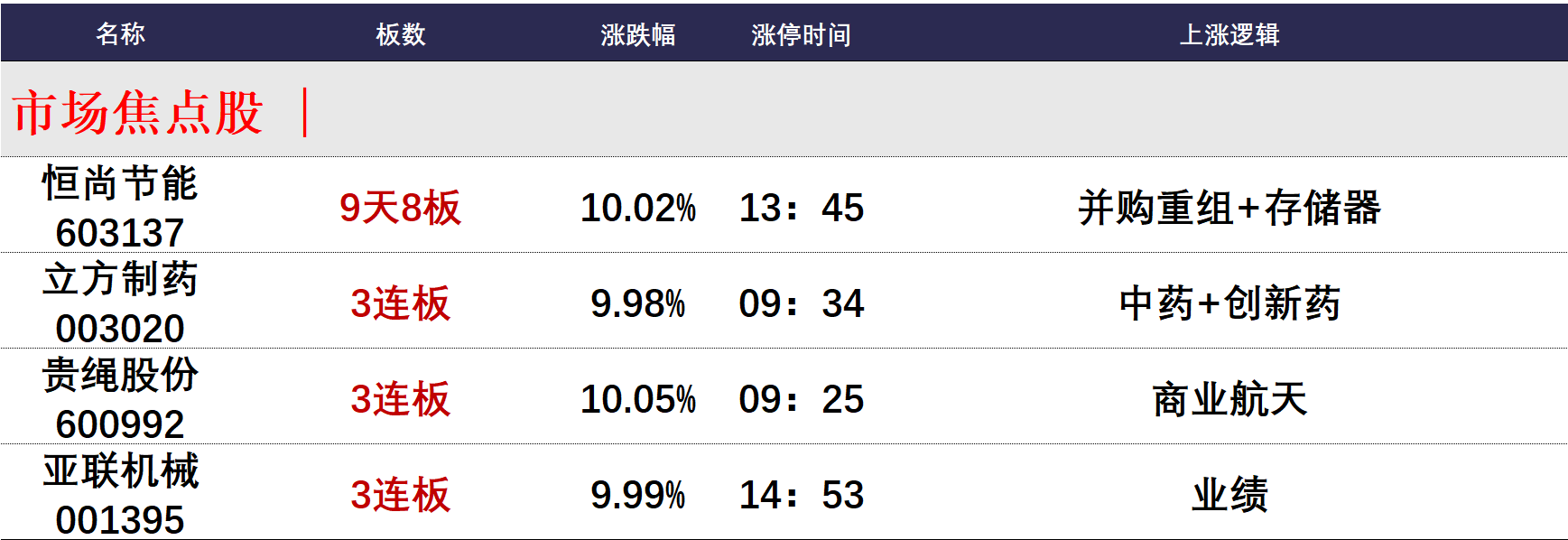Click 立方制药's 3连板 cell

[x=400, y=303]
